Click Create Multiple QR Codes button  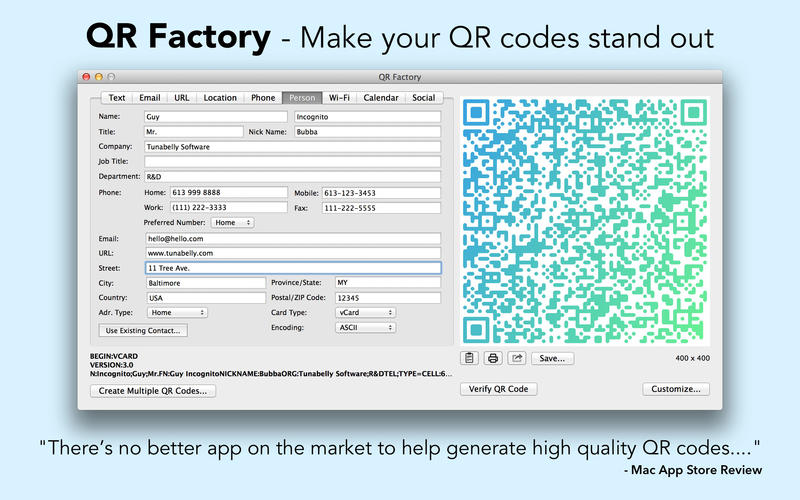pyautogui.click(x=153, y=391)
